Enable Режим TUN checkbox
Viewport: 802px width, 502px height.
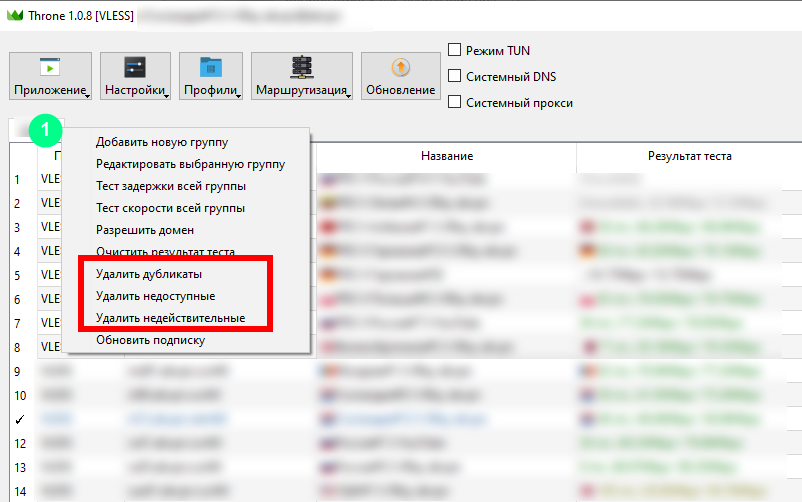(455, 49)
